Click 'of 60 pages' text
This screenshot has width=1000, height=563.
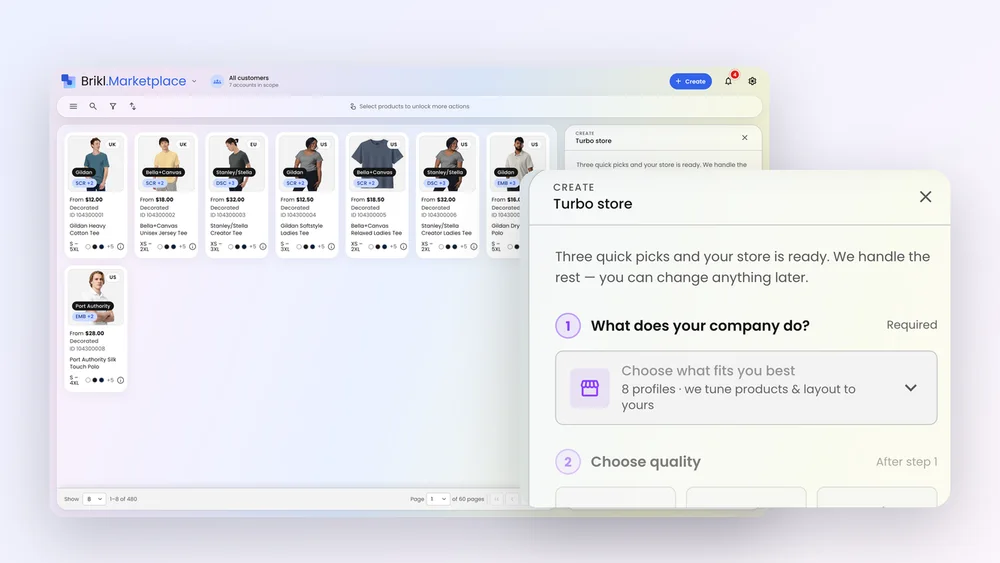pos(468,499)
